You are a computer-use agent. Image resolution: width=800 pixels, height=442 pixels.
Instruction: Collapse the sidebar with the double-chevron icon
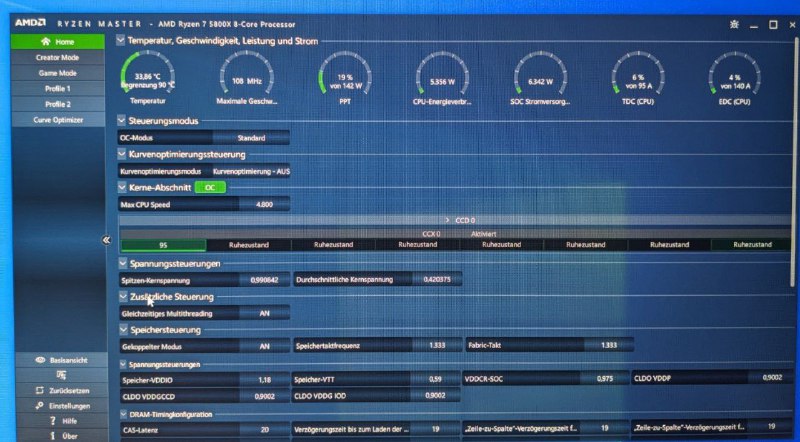[106, 240]
